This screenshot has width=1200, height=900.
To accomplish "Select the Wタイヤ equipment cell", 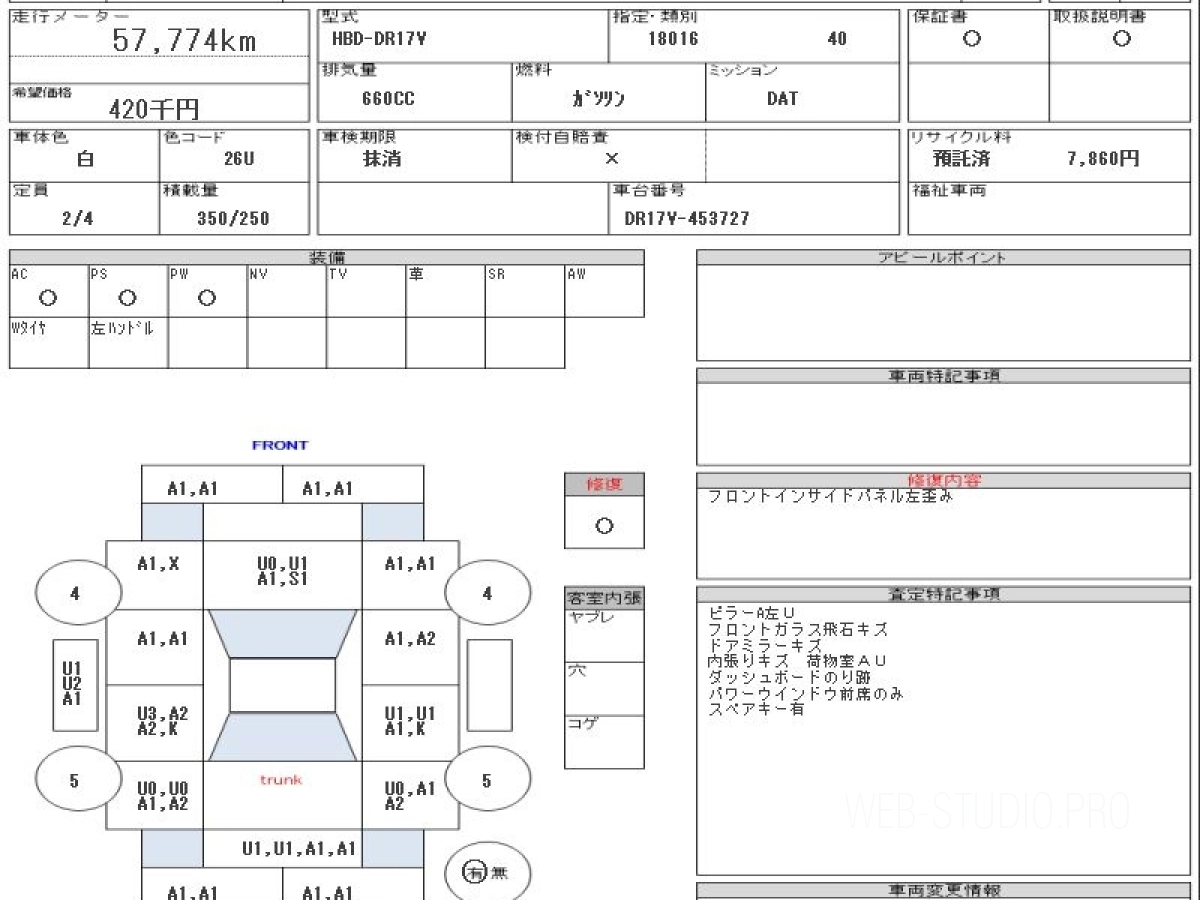I will tap(49, 343).
